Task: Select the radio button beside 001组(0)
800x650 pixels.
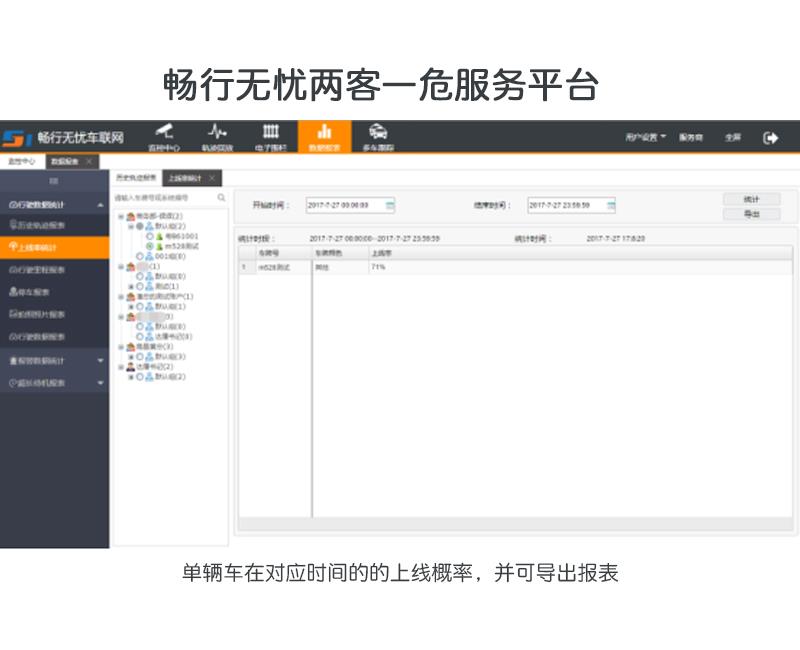Action: click(141, 256)
